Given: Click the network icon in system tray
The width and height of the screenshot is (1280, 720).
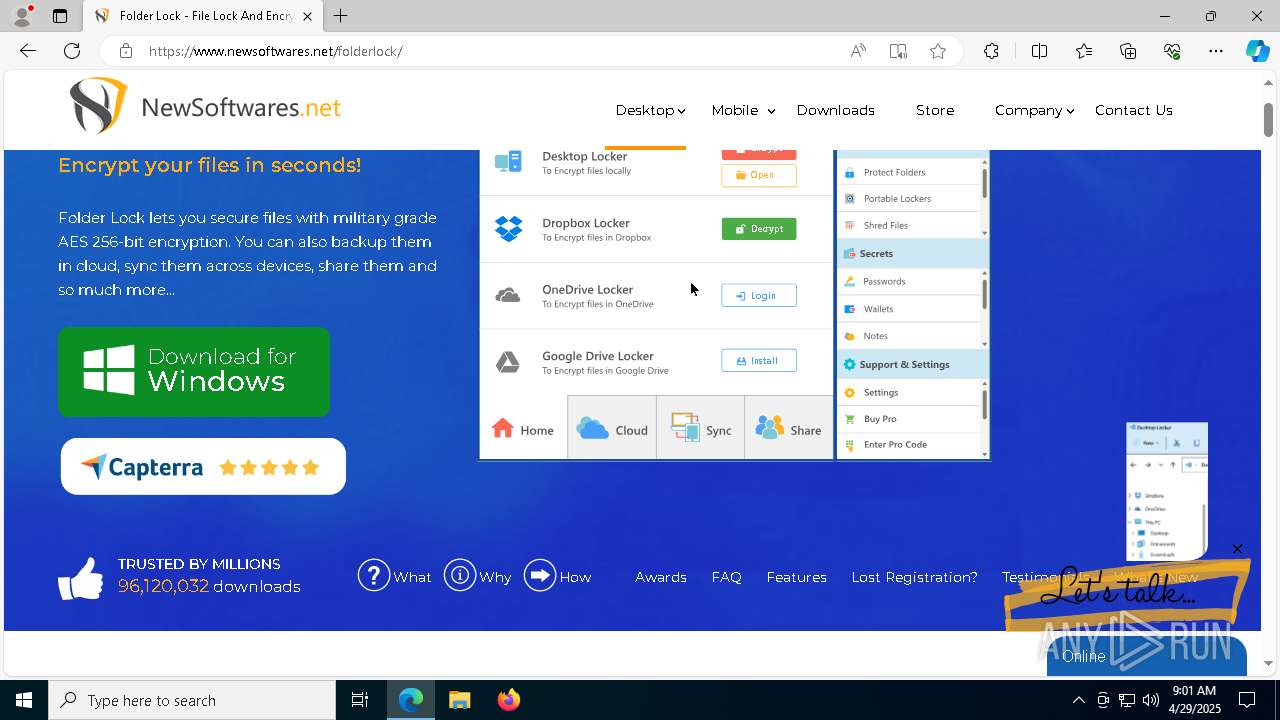Looking at the screenshot, I should point(1127,700).
